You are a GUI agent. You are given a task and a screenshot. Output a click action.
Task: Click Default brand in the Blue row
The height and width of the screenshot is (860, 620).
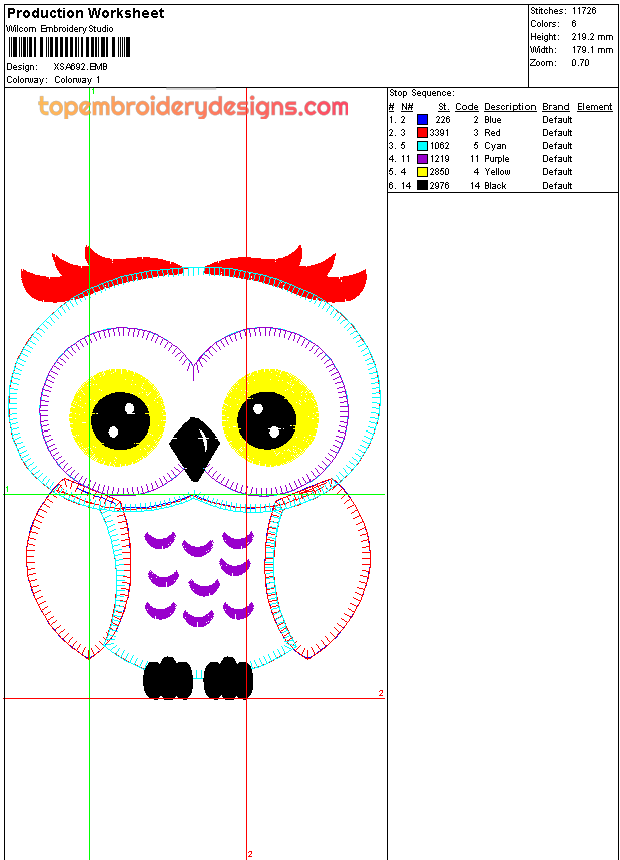(557, 120)
